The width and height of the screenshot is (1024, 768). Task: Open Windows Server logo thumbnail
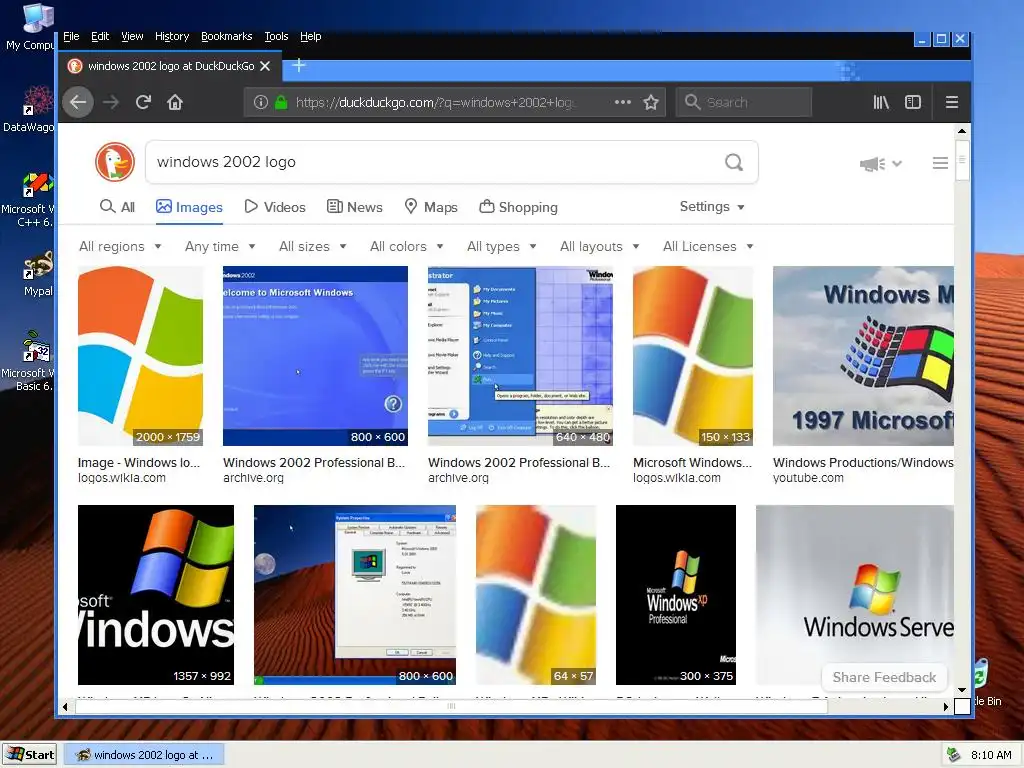click(855, 595)
